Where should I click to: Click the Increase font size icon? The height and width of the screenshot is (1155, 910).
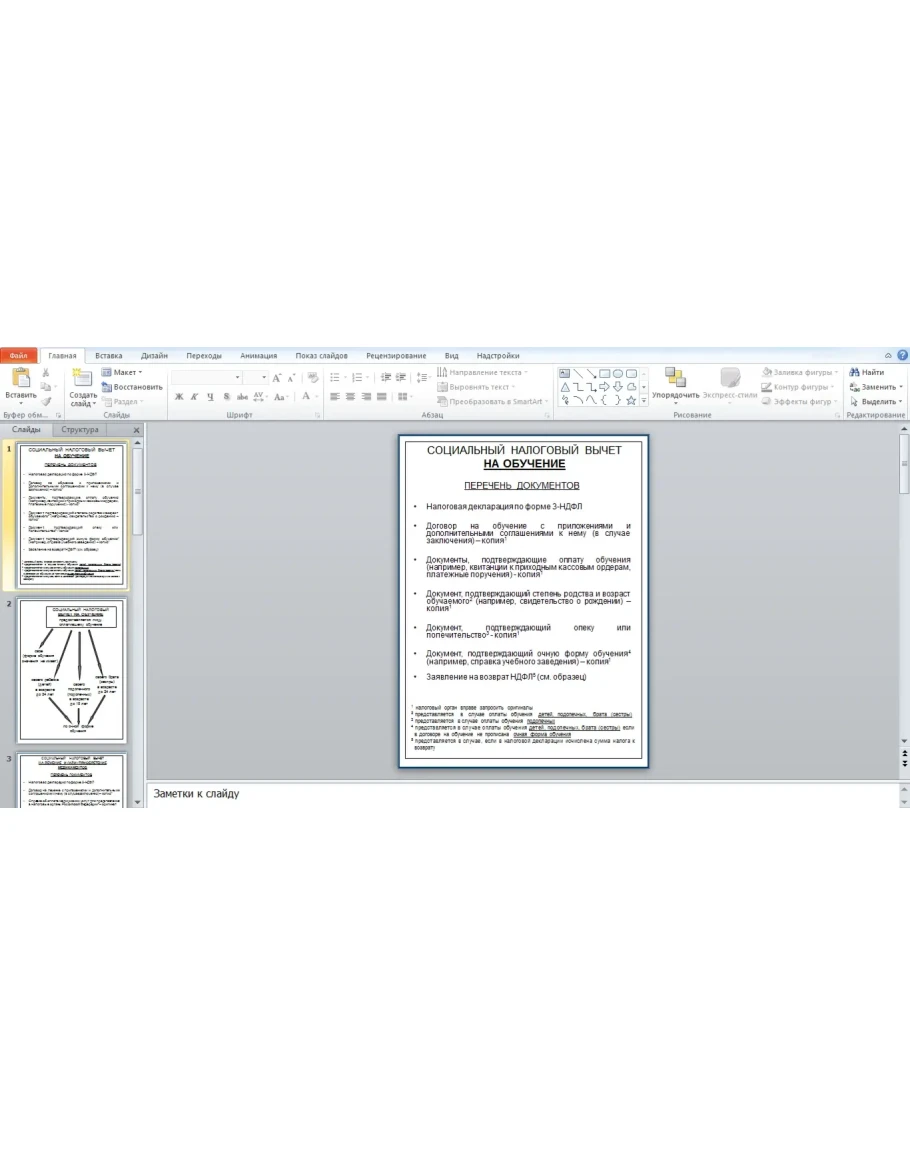tap(277, 378)
